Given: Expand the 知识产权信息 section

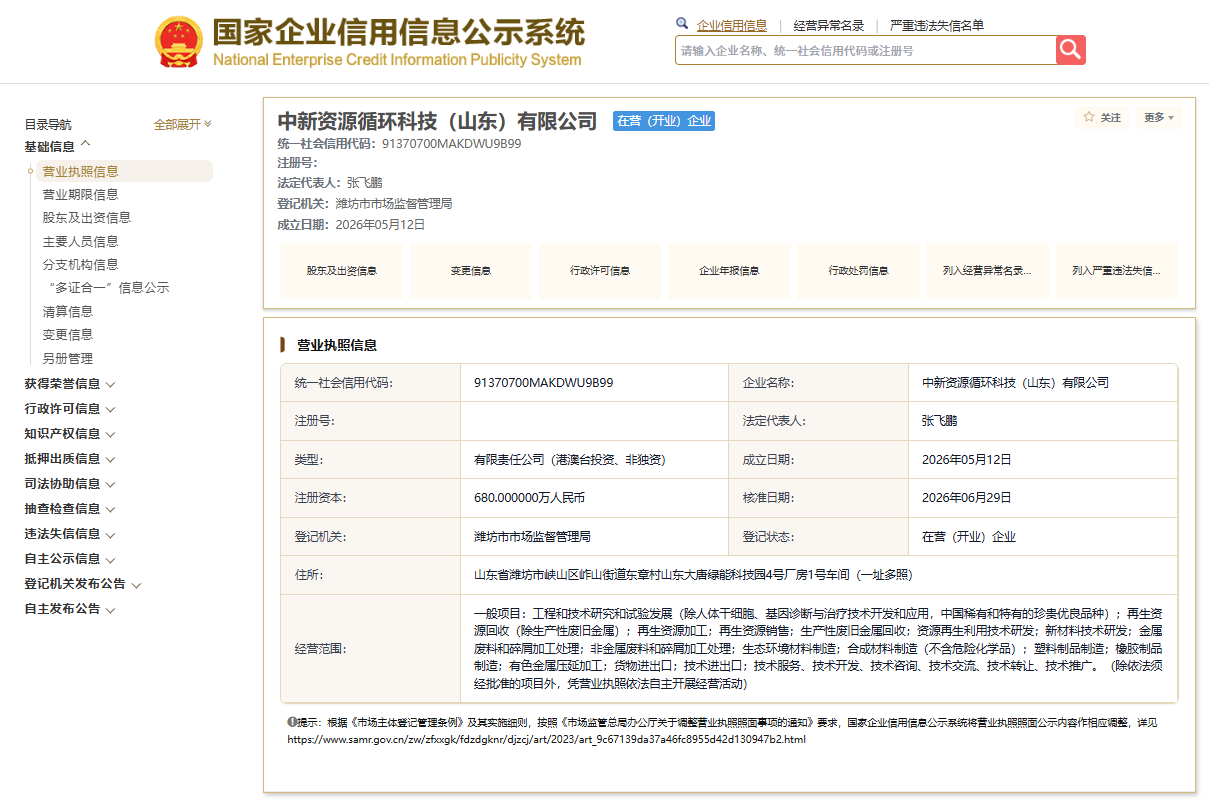Looking at the screenshot, I should [70, 434].
